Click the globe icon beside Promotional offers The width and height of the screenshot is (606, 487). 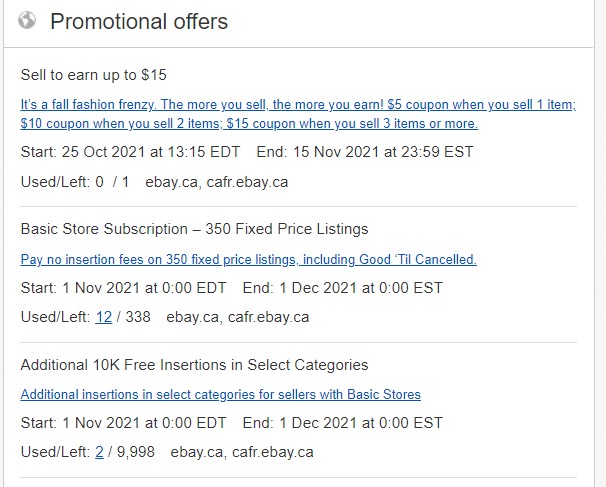(27, 20)
